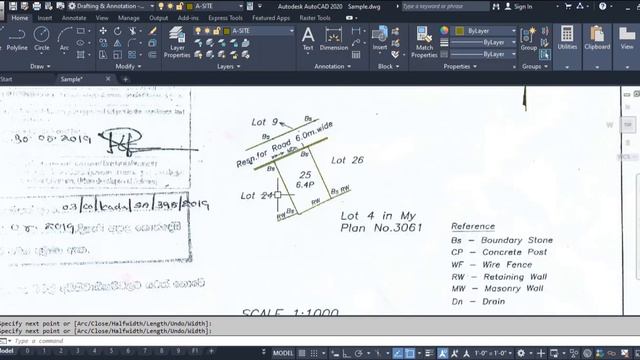Open the linetype ByLayer dropdown
Viewport: 640px width, 360px height.
484,54
